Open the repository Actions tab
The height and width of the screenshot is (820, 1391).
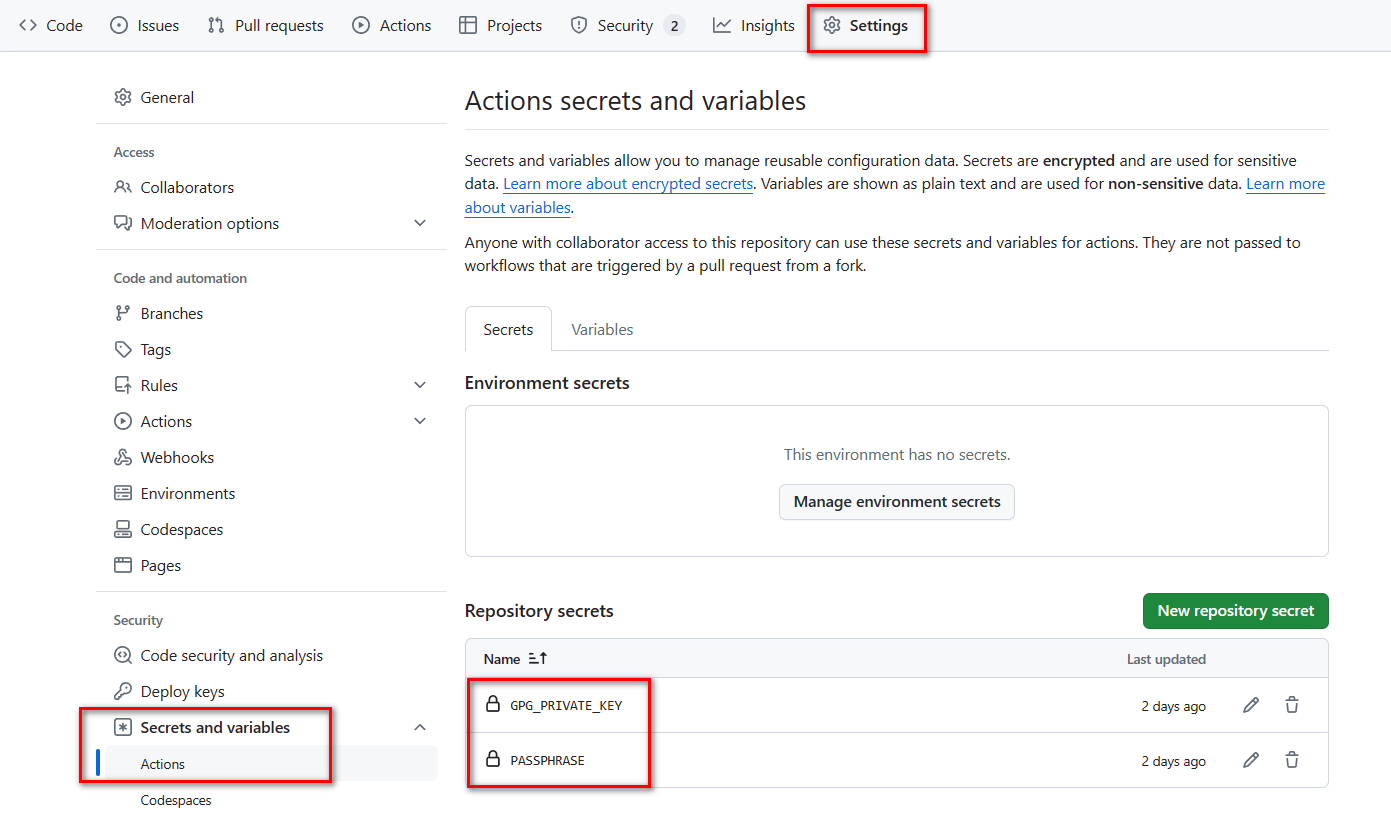(x=391, y=26)
